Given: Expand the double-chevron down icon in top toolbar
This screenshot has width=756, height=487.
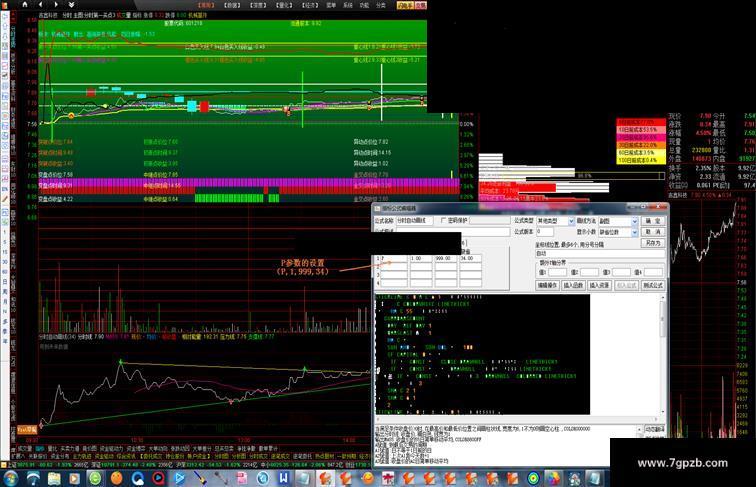Looking at the screenshot, I should [71, 4].
